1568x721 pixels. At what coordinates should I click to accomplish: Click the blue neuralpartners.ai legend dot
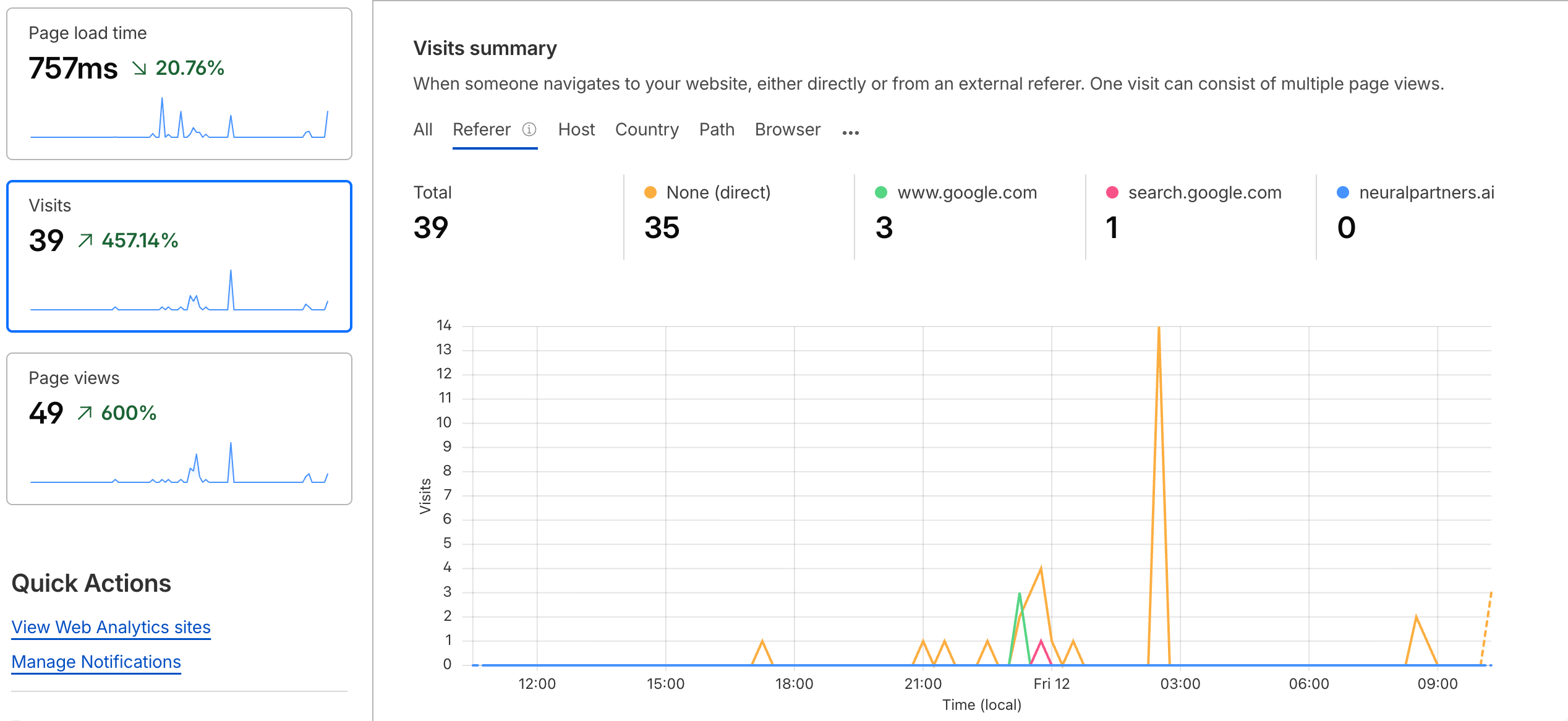click(1342, 192)
